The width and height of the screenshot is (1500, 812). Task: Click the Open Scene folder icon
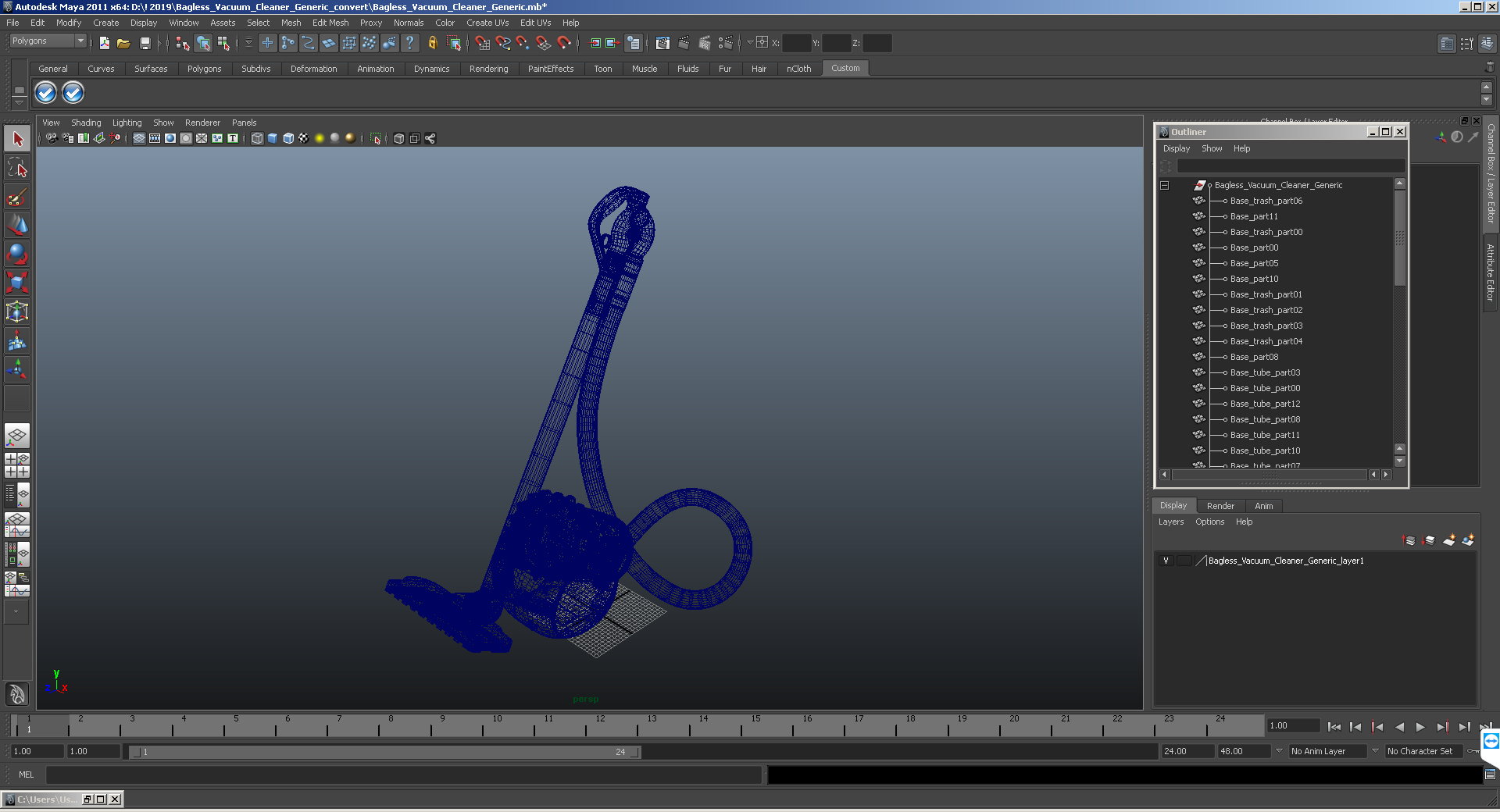pos(123,43)
